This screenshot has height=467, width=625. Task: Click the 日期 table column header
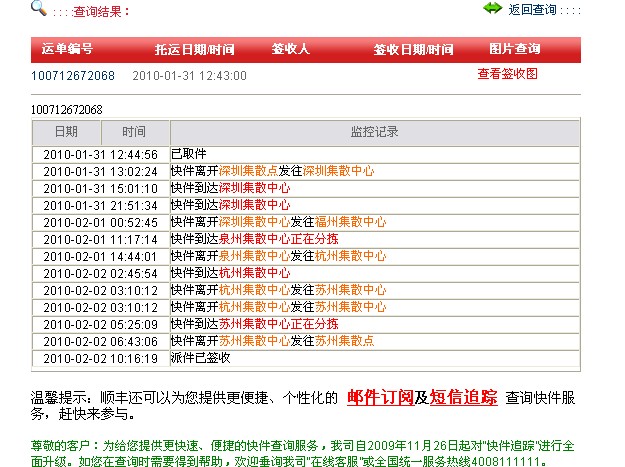(x=65, y=132)
